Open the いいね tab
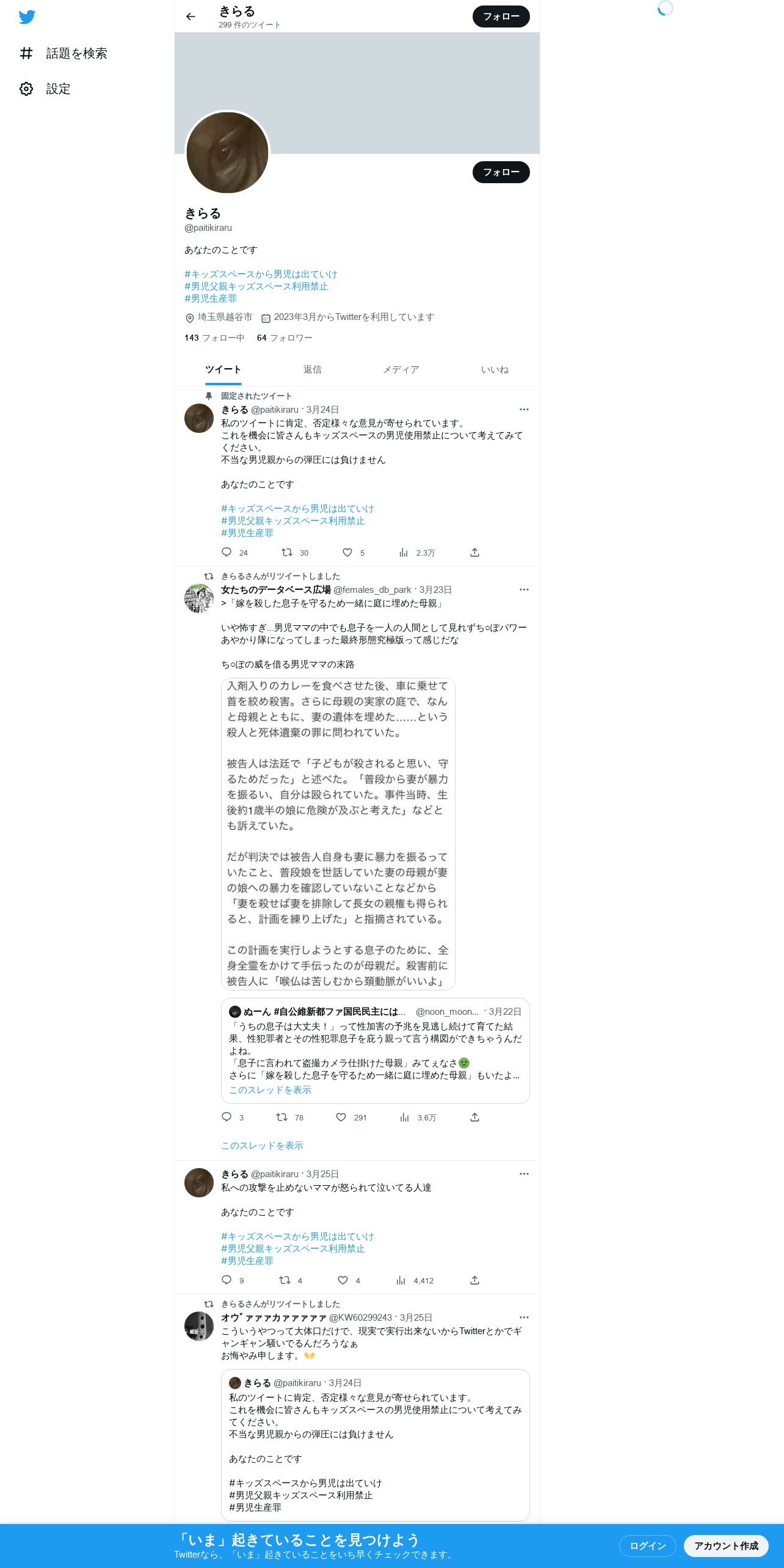The image size is (784, 1568). [495, 369]
